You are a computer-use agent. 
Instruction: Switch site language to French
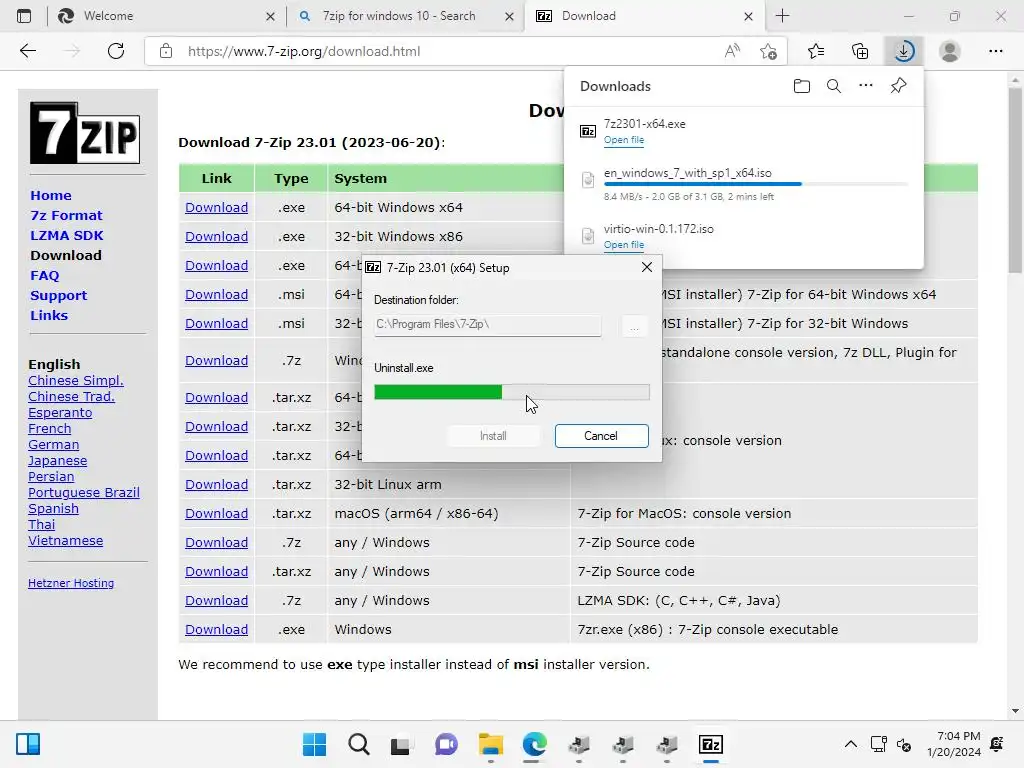coord(50,428)
